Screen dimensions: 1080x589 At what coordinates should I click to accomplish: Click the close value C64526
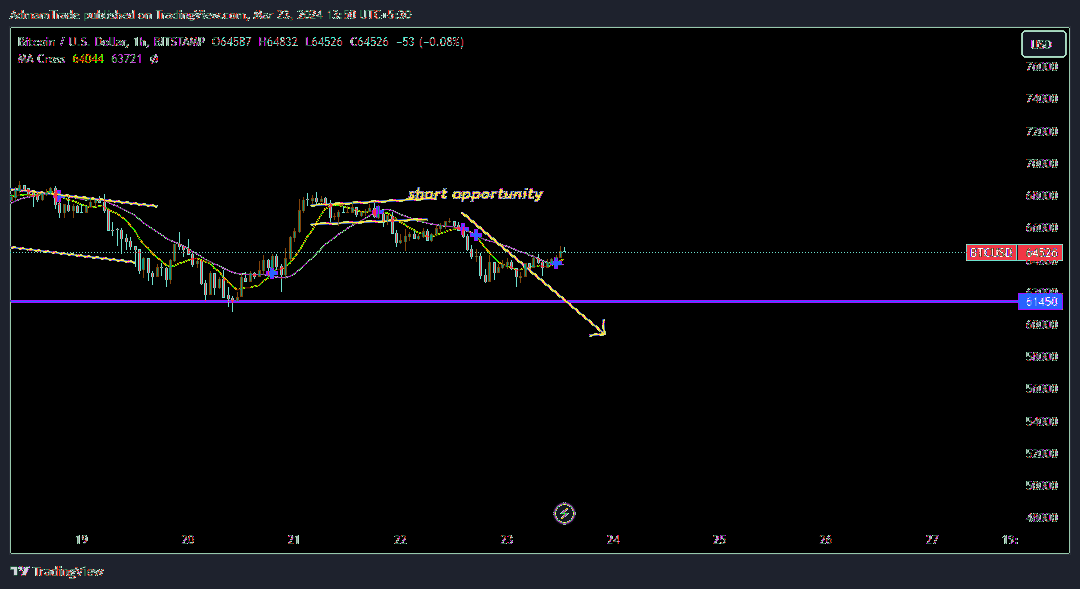pos(369,42)
